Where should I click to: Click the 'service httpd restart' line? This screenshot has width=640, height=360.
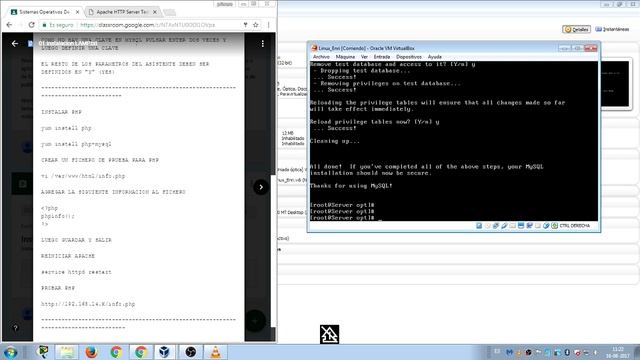point(76,272)
